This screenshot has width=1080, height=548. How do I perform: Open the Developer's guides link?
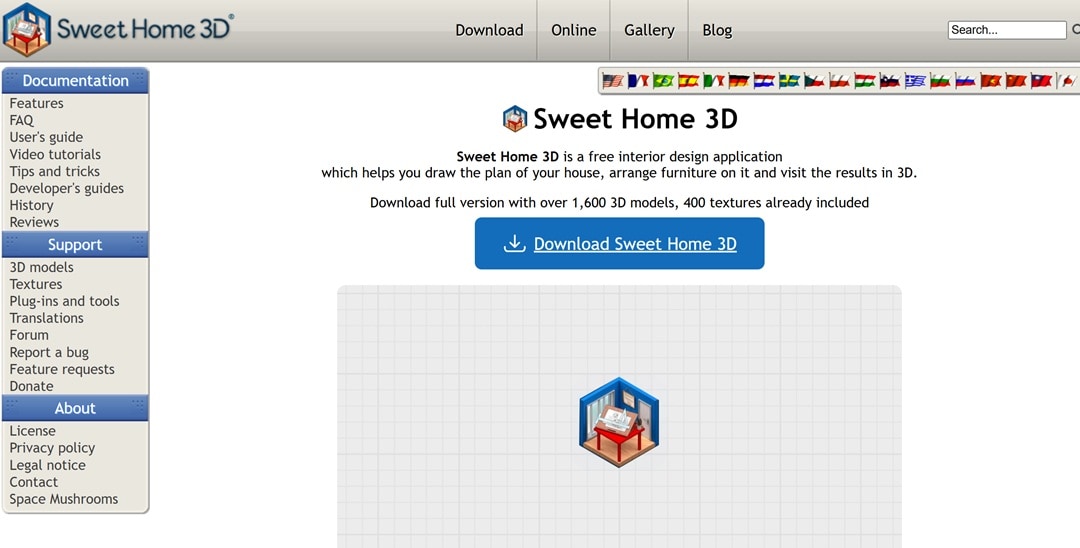pyautogui.click(x=67, y=188)
